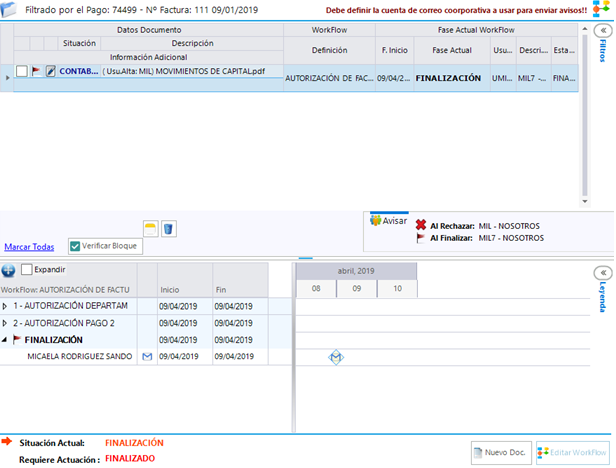Click day 10 in Gantt header
The width and height of the screenshot is (616, 468).
pyautogui.click(x=397, y=288)
